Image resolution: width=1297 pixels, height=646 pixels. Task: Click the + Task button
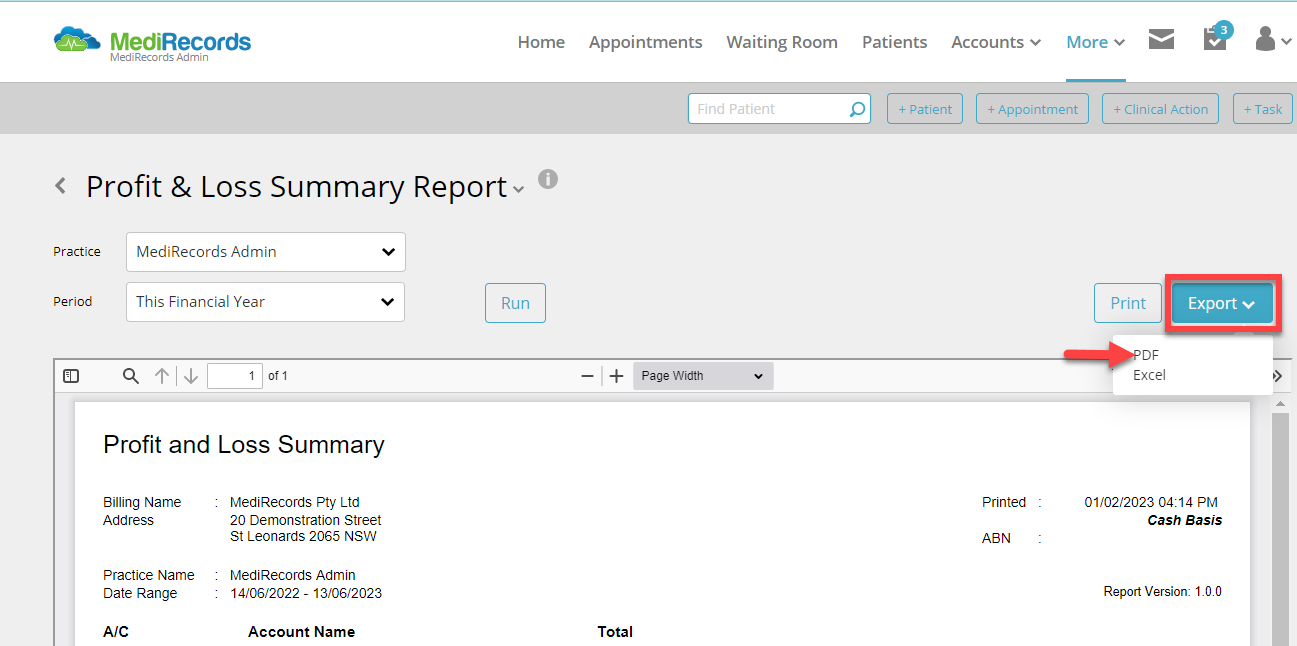point(1262,109)
